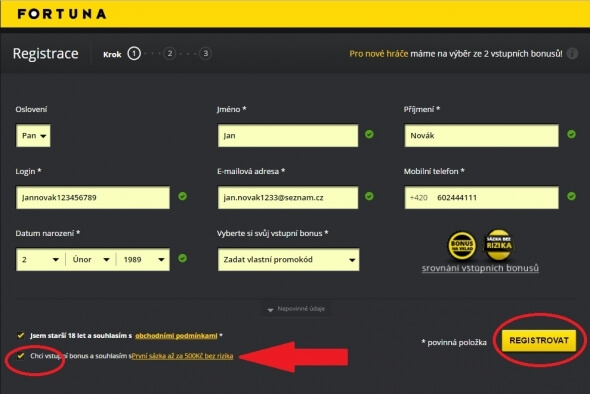
Task: Select step 1 circle indicator
Action: 134,54
